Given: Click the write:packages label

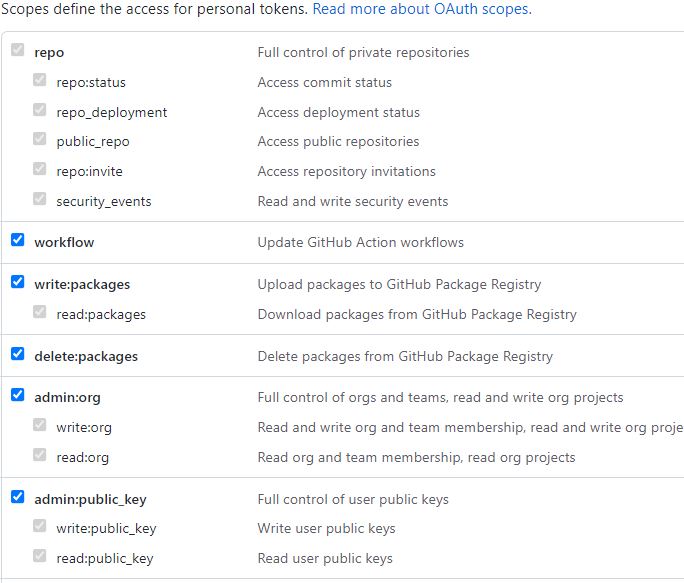Looking at the screenshot, I should click(82, 285).
